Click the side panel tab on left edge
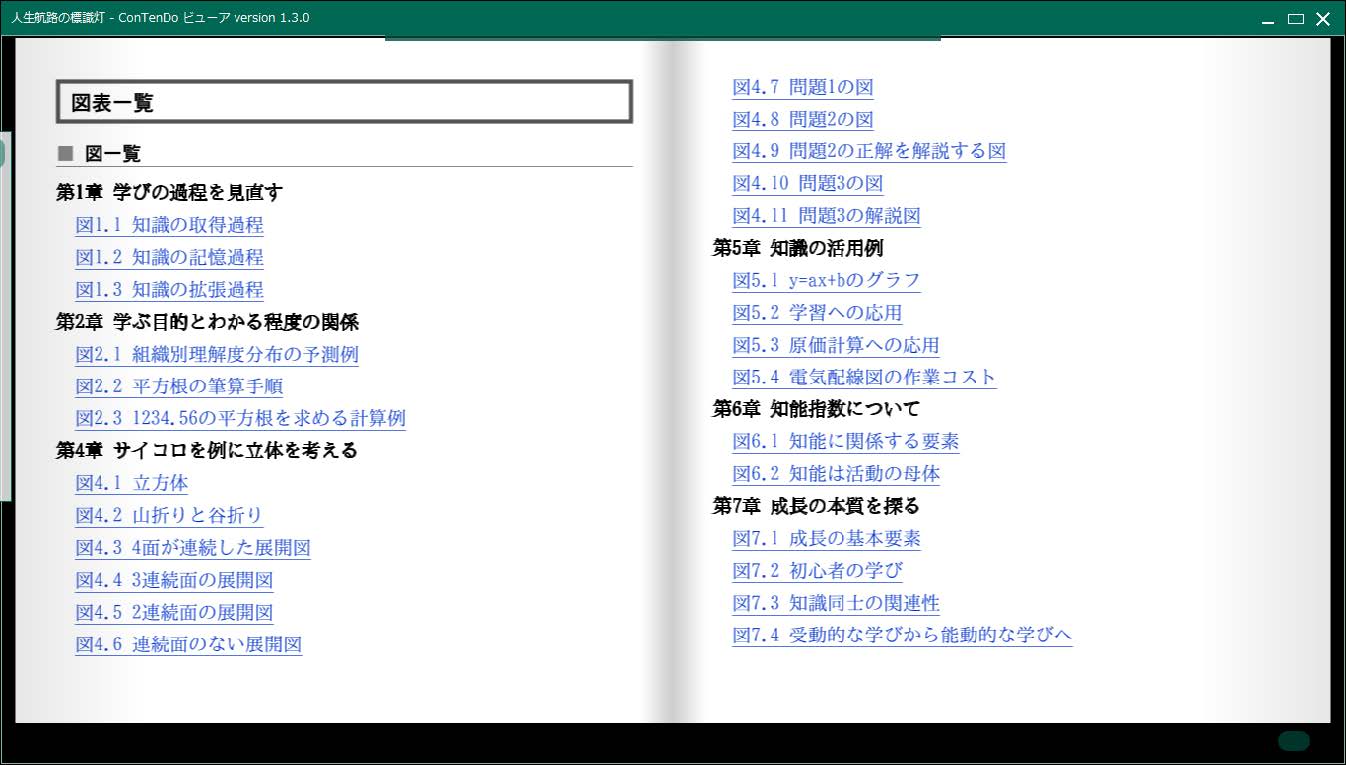Viewport: 1346px width, 765px height. coord(3,153)
